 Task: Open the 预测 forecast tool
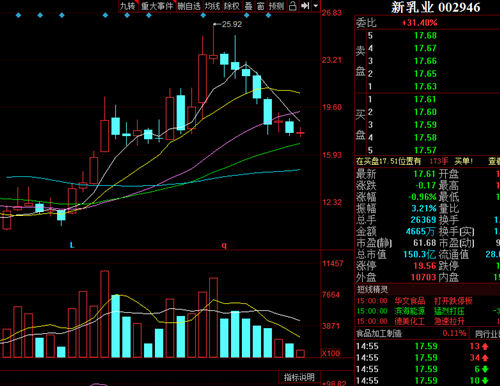point(276,6)
